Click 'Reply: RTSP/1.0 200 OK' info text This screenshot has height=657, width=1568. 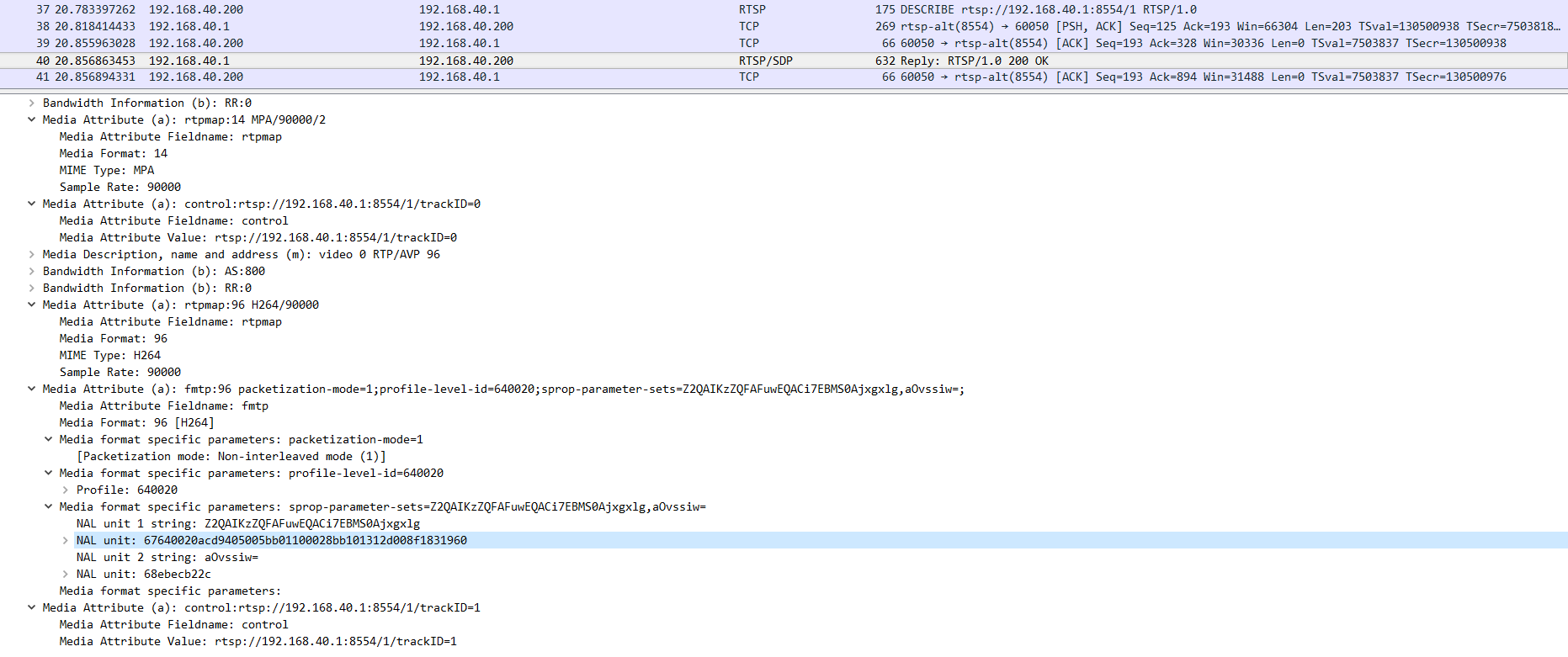coord(975,61)
